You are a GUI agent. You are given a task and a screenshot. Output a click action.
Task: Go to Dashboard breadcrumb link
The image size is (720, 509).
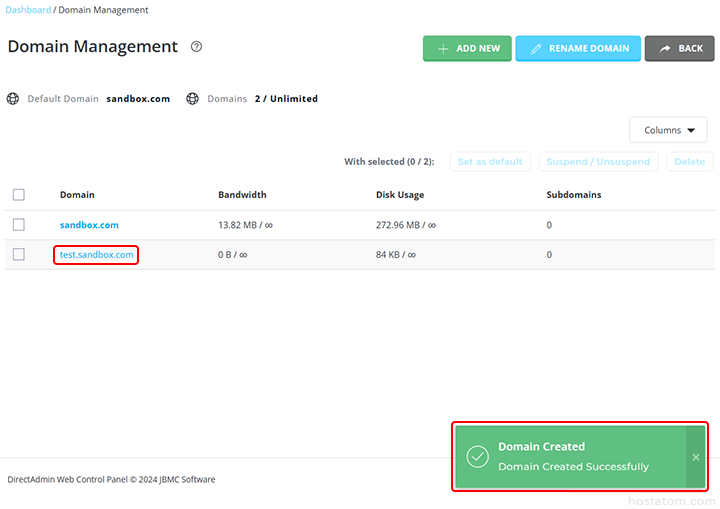pos(29,10)
